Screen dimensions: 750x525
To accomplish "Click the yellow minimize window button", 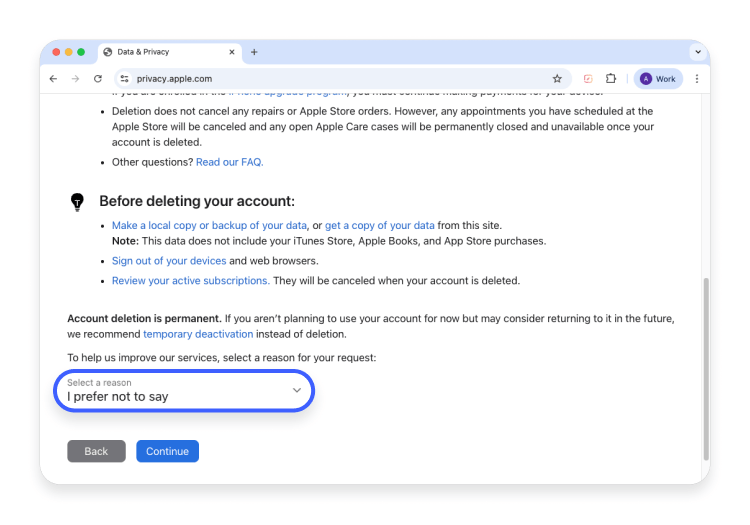I will coord(68,52).
